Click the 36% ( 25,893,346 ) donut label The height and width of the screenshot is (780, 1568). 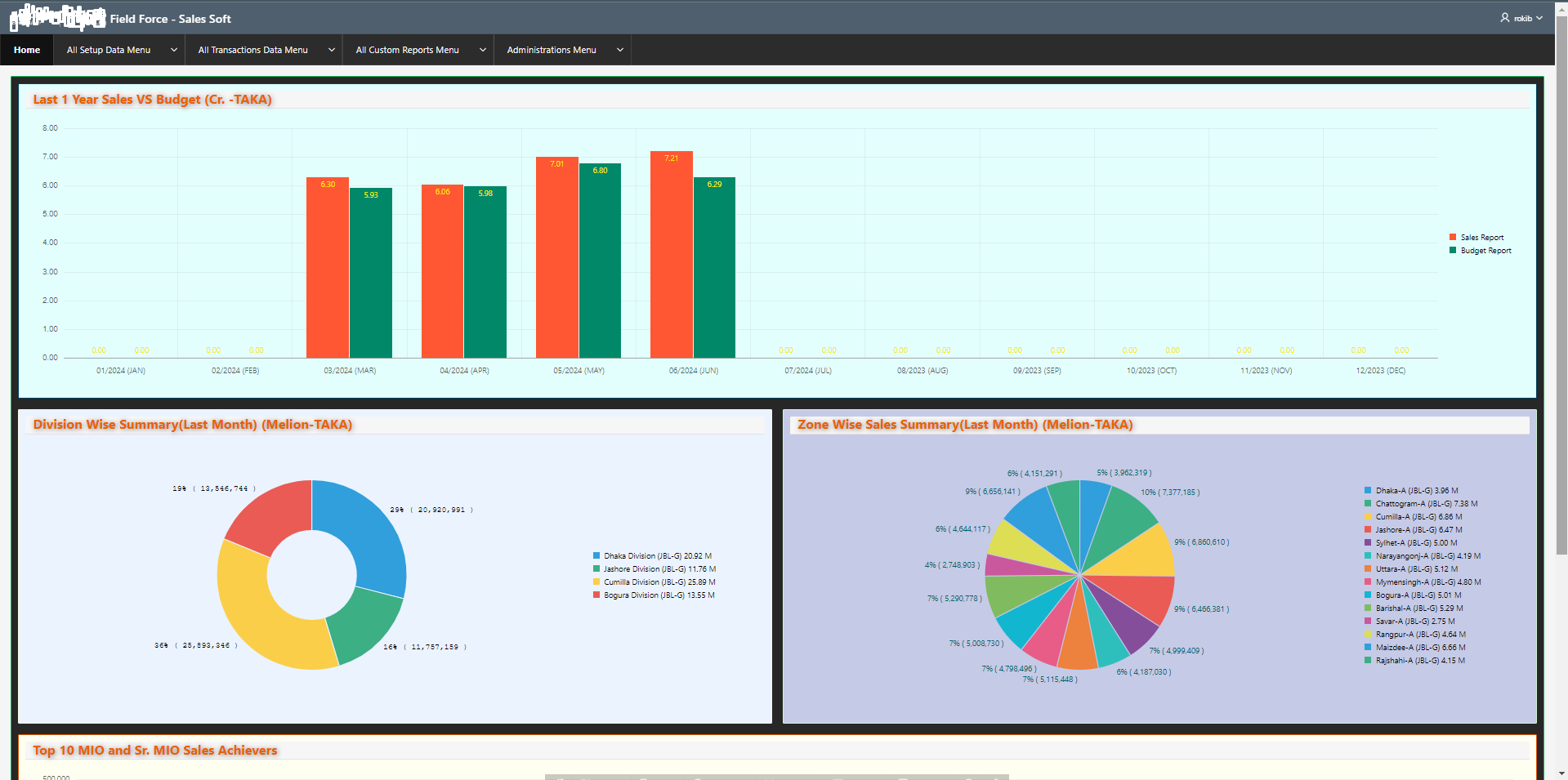click(196, 645)
